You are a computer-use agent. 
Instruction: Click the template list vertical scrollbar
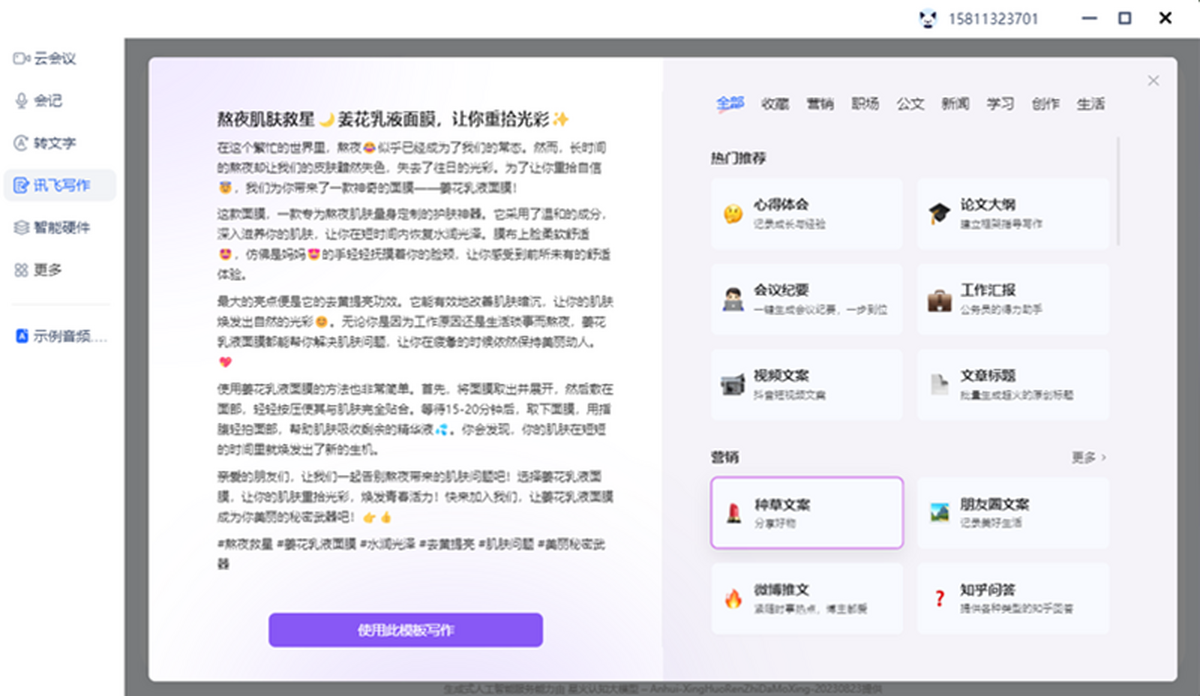[1119, 190]
